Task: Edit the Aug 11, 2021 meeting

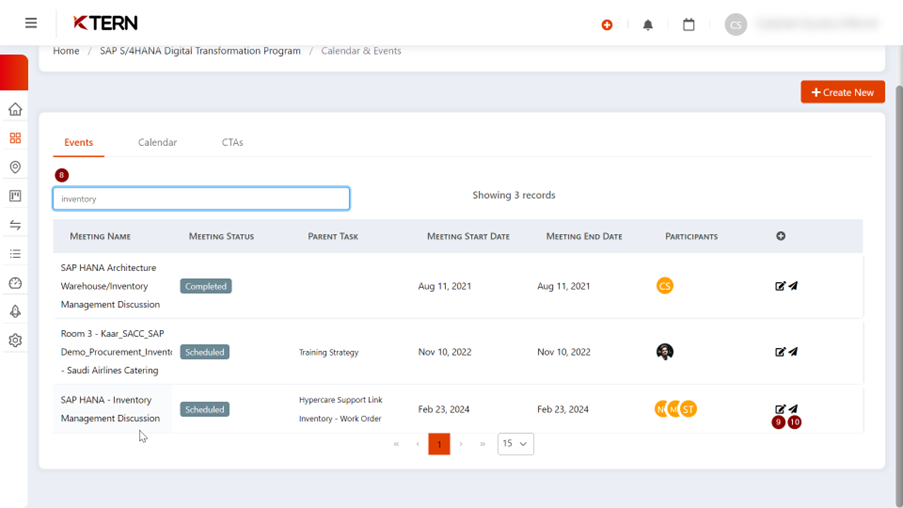Action: pos(780,286)
